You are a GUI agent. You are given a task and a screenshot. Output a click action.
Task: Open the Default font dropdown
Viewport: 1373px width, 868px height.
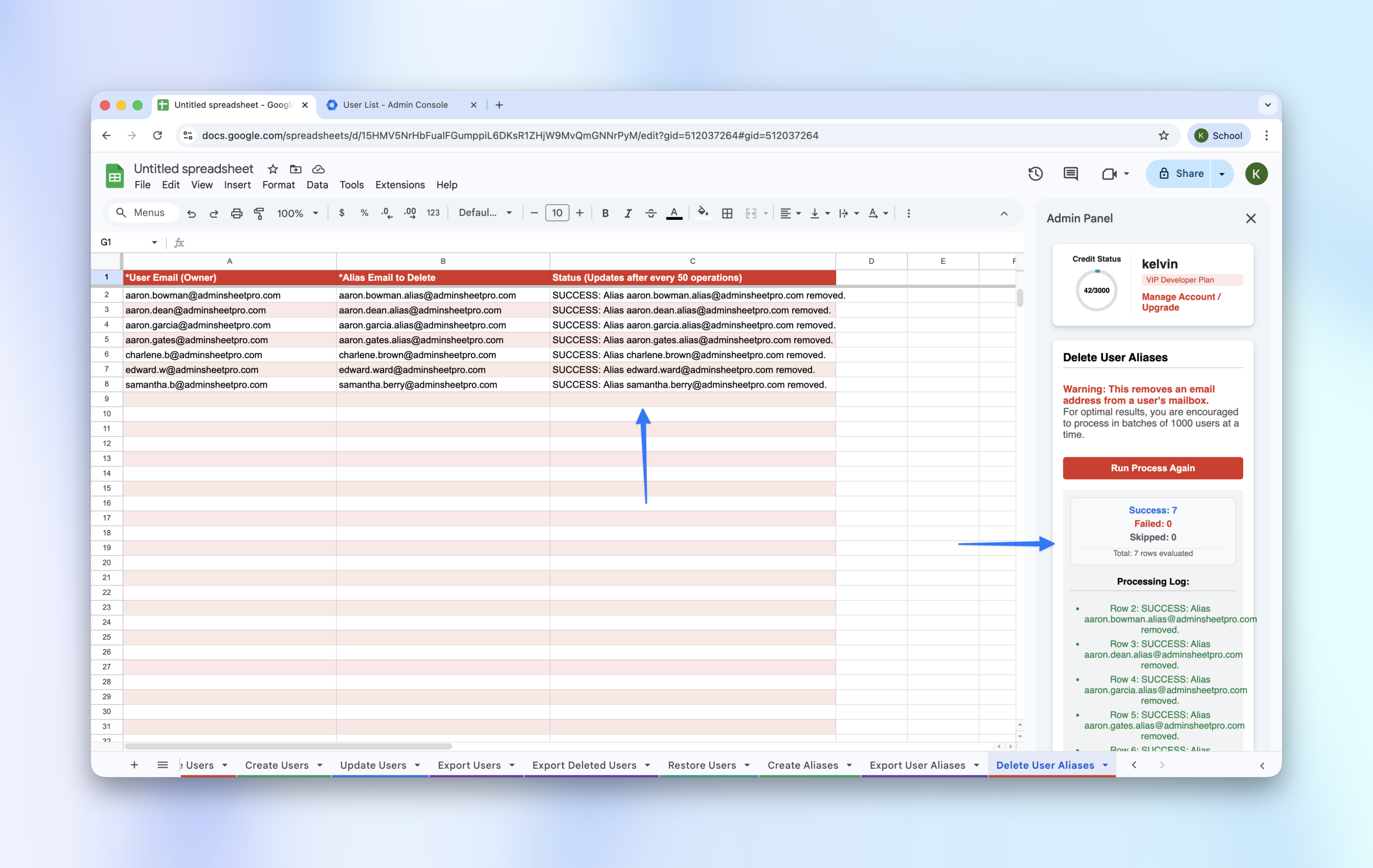click(x=485, y=213)
